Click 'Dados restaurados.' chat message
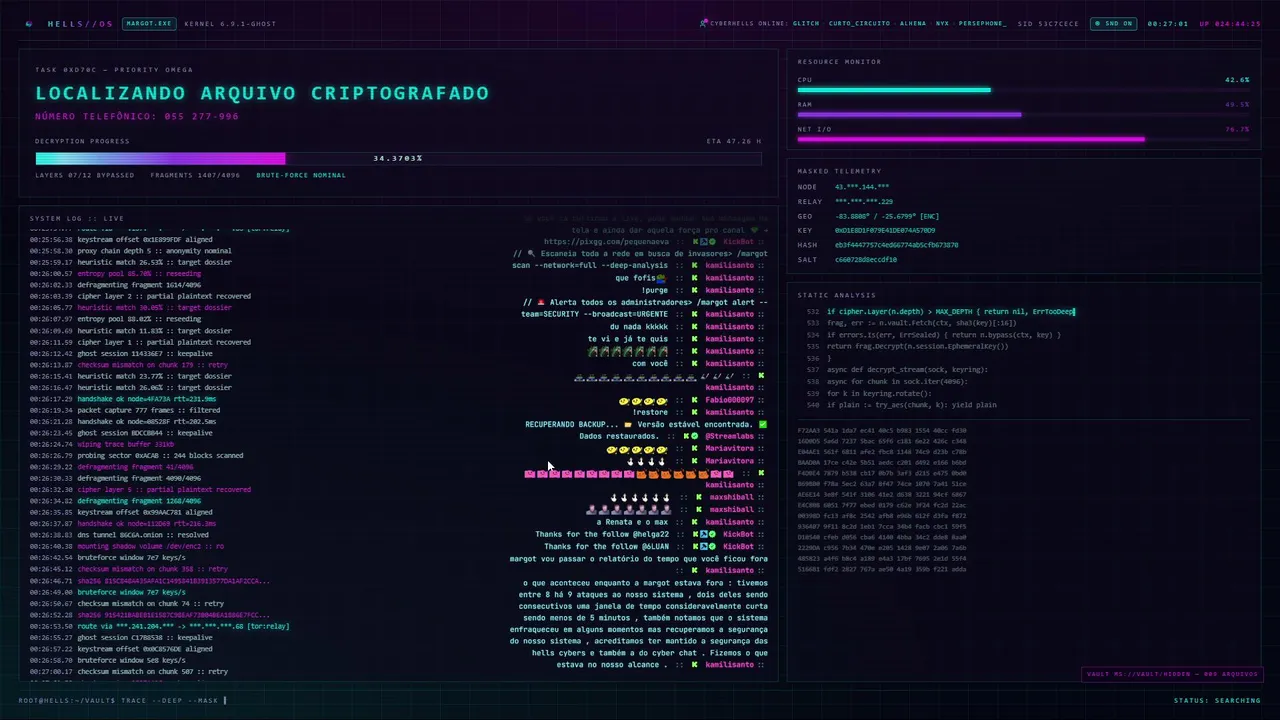The image size is (1280, 720). [619, 436]
